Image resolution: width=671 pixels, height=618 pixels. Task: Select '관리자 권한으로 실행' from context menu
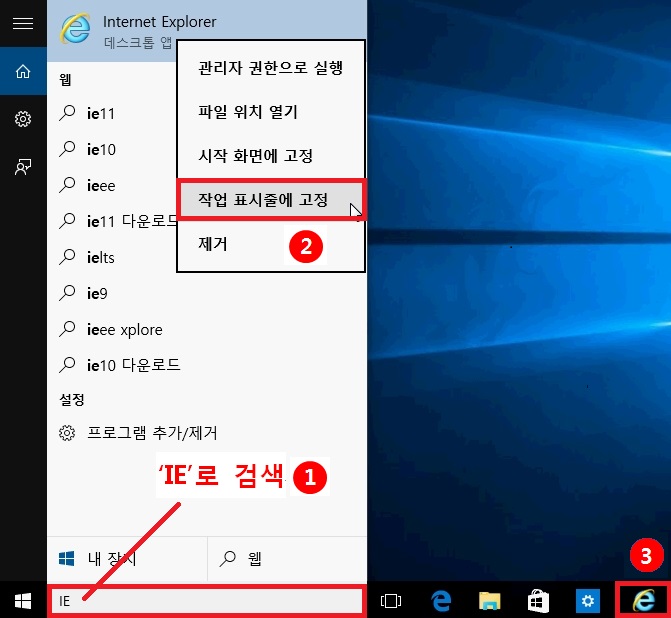pos(270,69)
